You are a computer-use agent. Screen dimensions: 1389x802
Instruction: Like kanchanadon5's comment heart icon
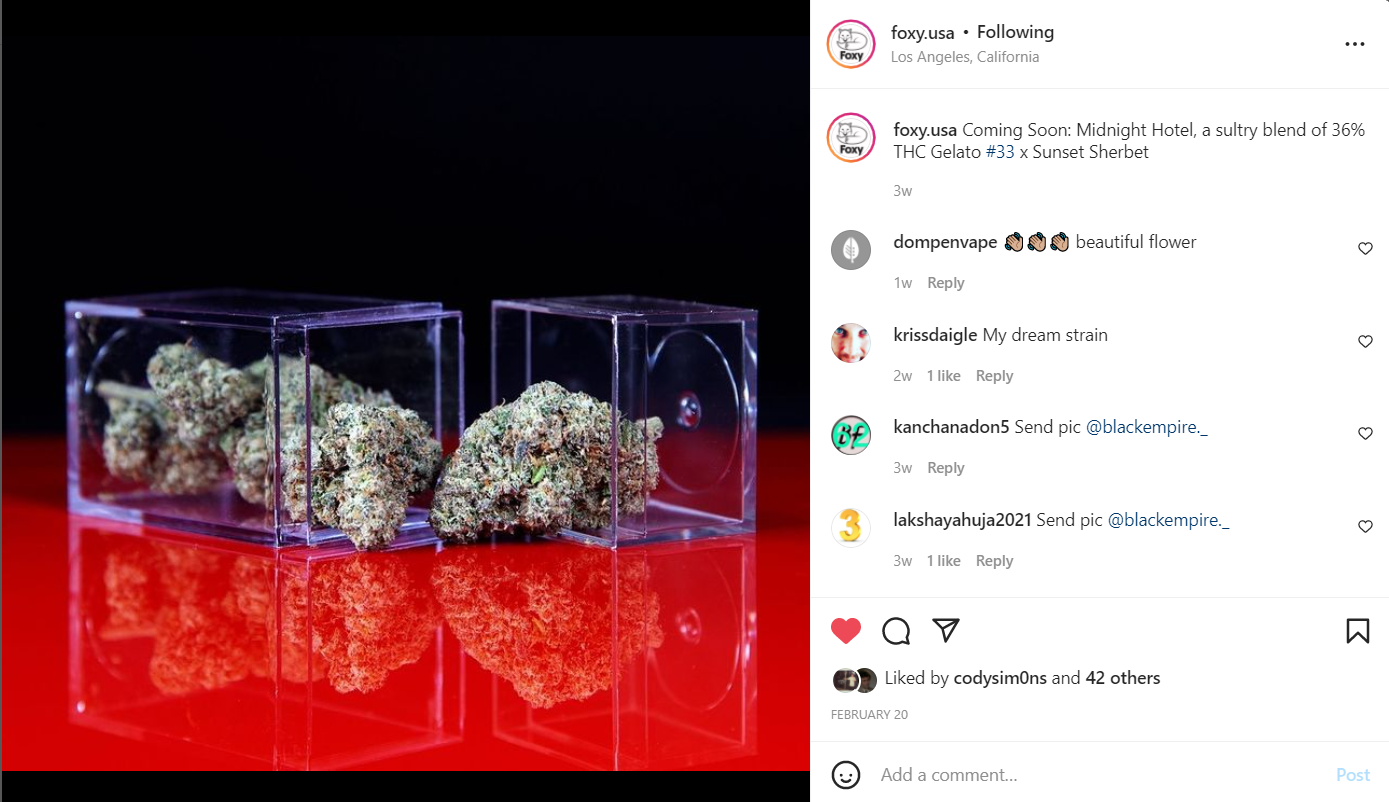coord(1365,433)
